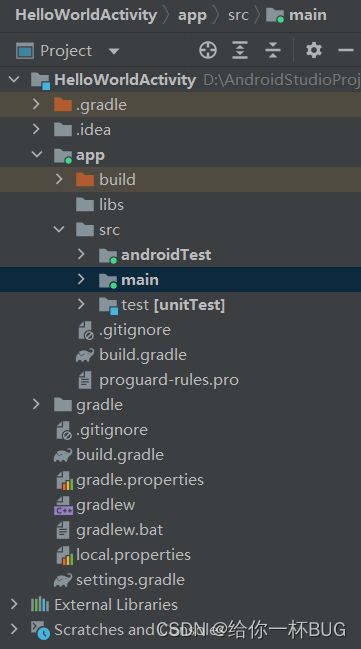Select the test [unitTest] folder
The width and height of the screenshot is (361, 649).
pos(173,305)
